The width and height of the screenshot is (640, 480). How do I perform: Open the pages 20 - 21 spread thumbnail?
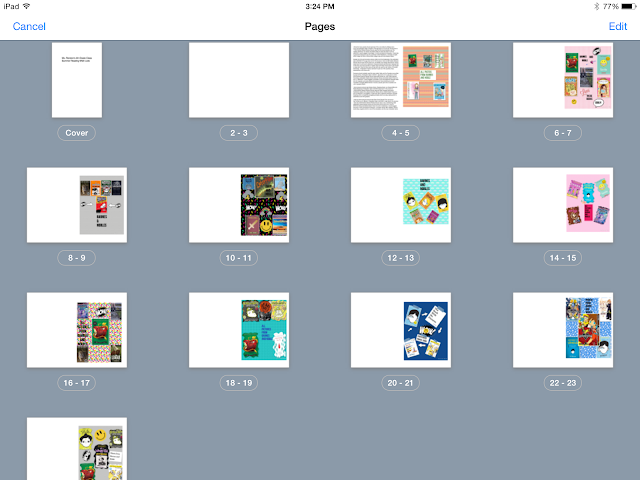[x=401, y=330]
